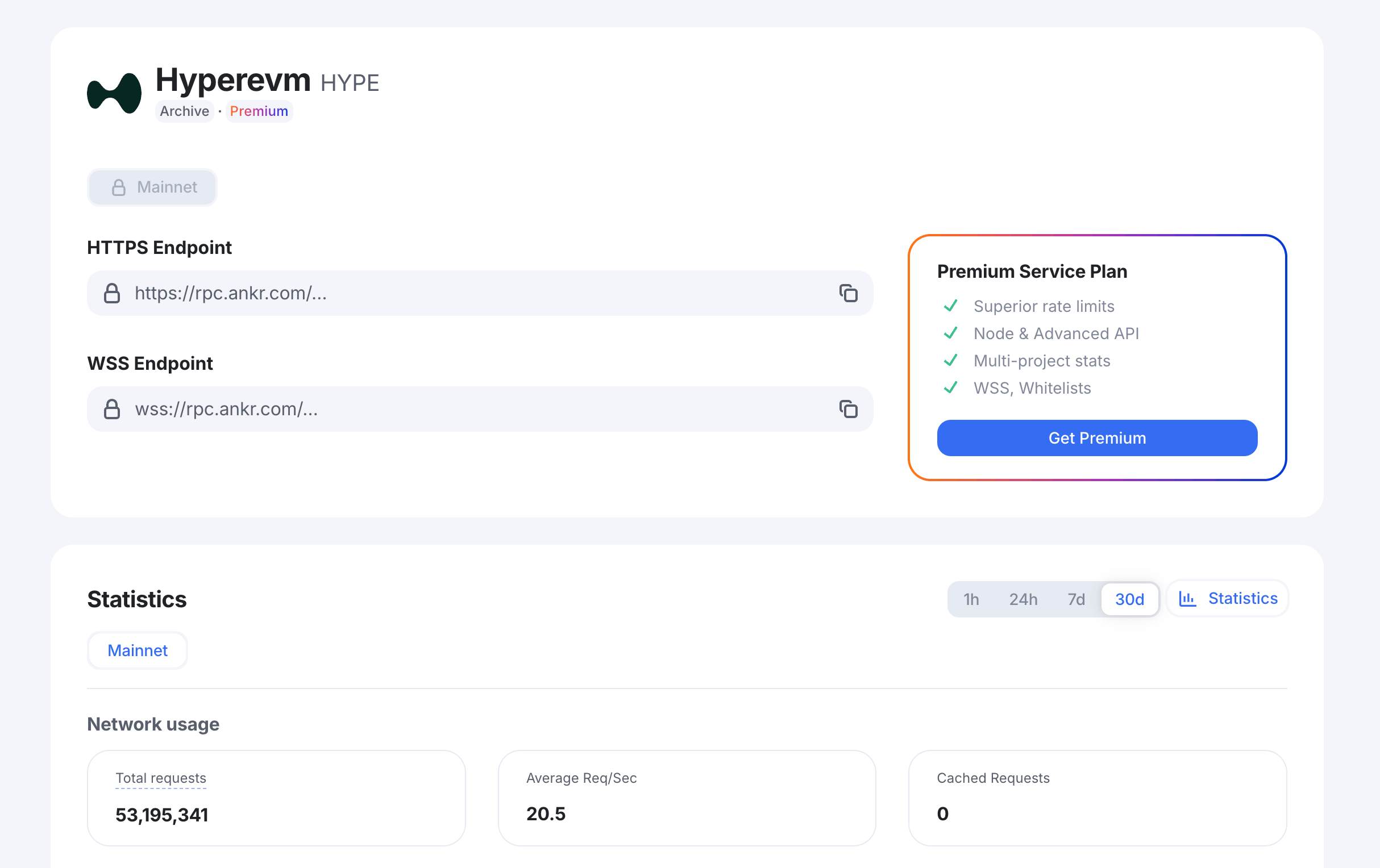The height and width of the screenshot is (868, 1380).
Task: Copy the WSS endpoint URL
Action: (848, 409)
